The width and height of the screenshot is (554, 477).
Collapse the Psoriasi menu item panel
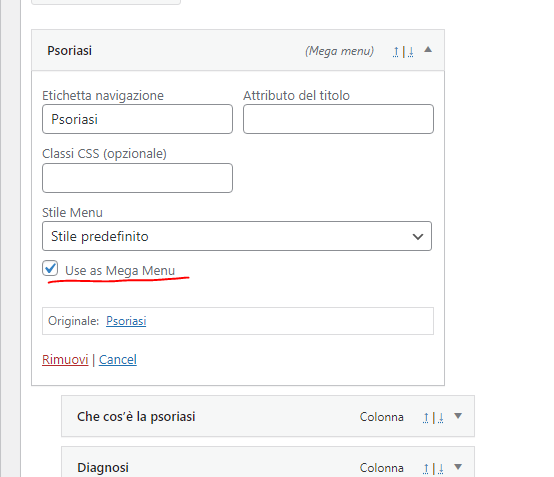coord(428,50)
